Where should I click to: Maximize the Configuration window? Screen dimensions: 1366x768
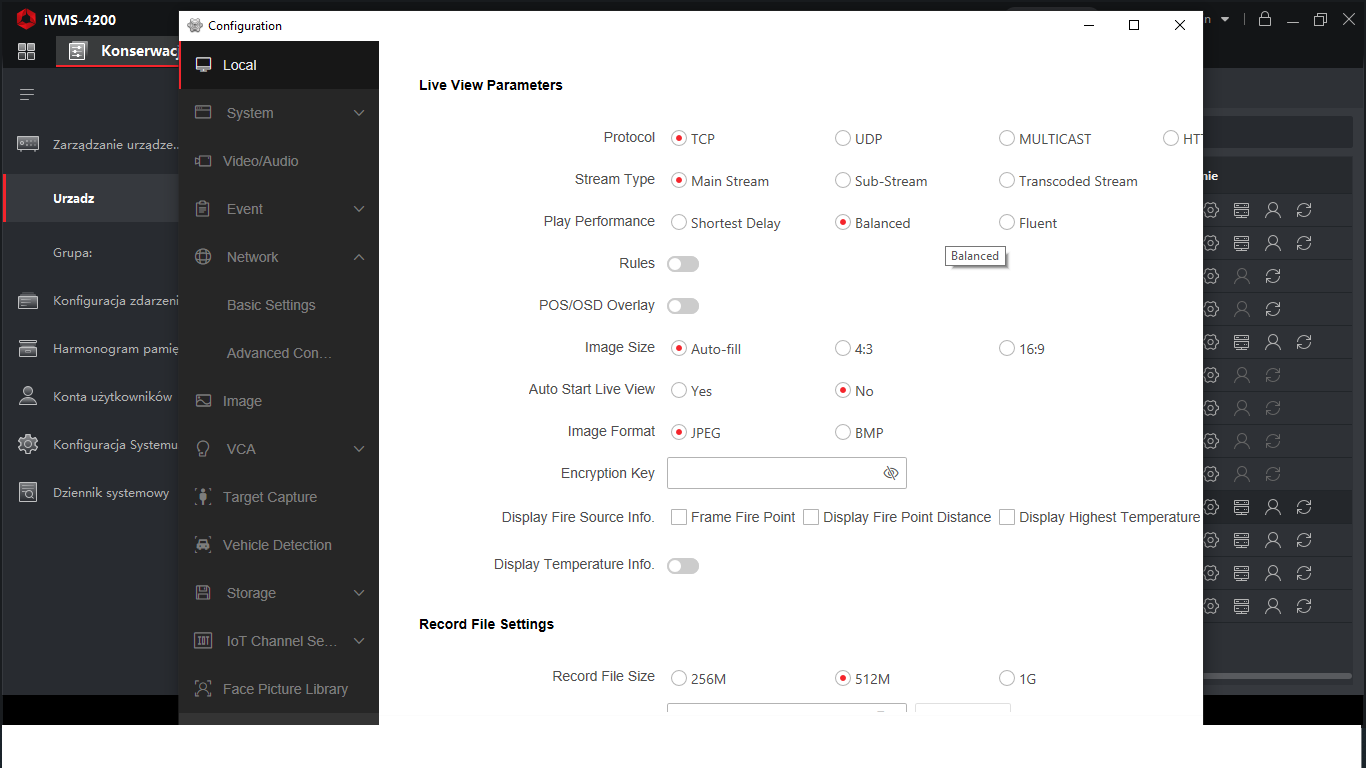(1134, 26)
